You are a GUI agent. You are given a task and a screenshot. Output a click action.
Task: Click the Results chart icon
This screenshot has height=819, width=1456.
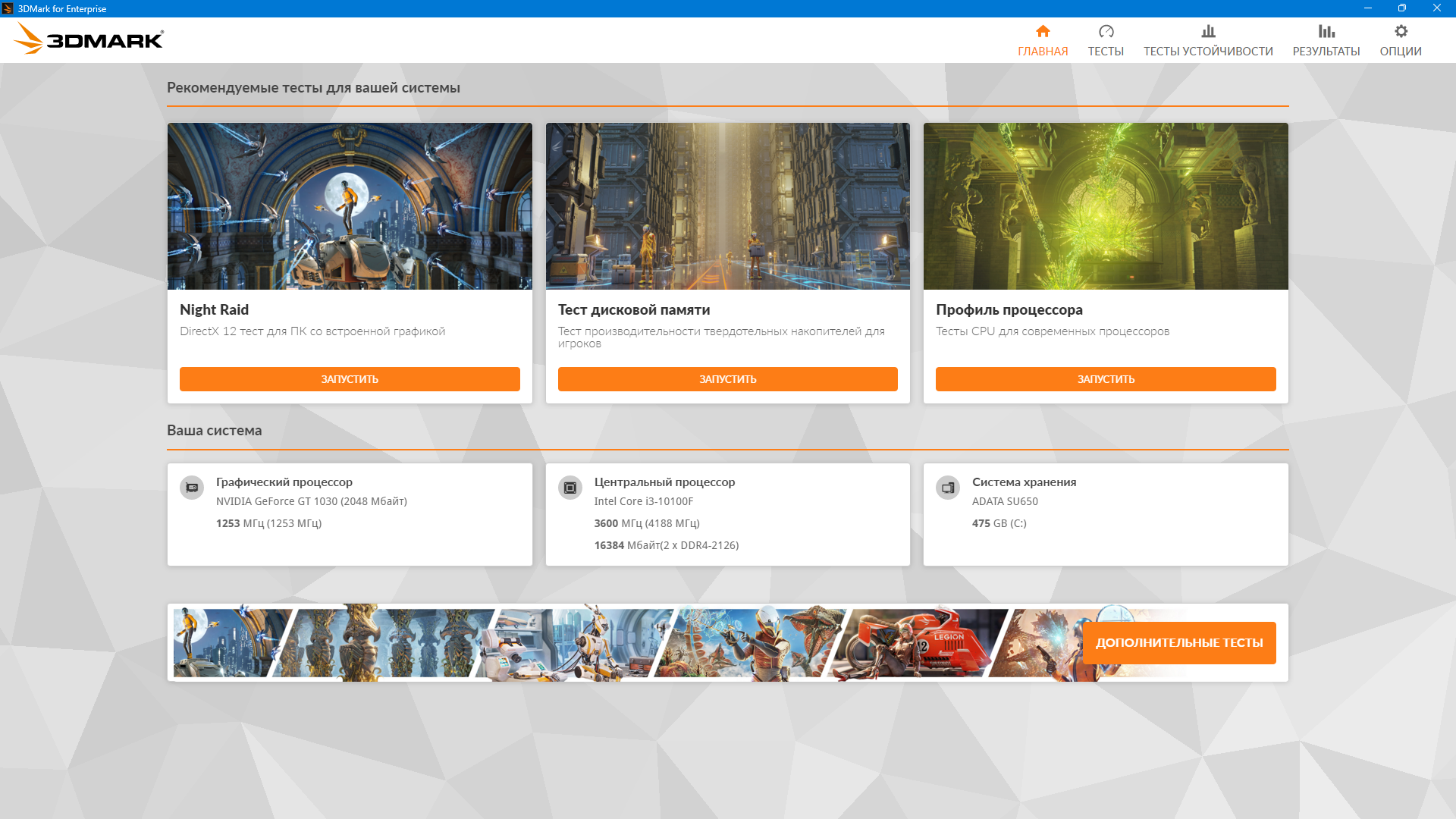coord(1326,31)
